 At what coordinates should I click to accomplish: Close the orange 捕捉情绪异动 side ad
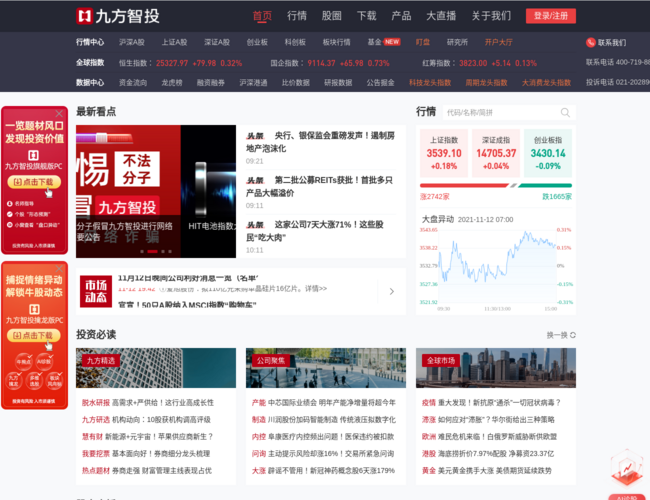click(59, 268)
